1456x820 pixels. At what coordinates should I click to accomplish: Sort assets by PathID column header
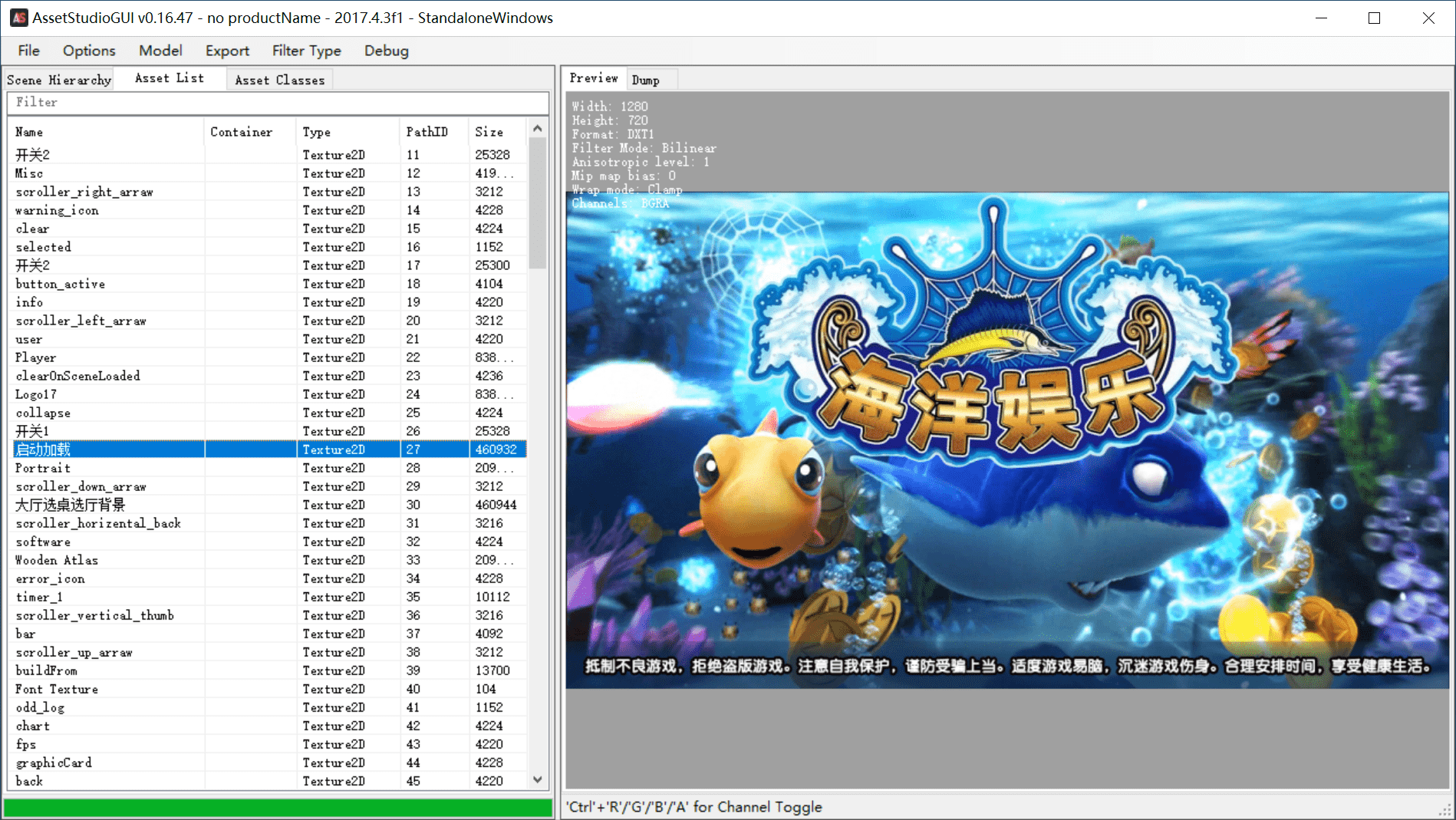tap(427, 132)
